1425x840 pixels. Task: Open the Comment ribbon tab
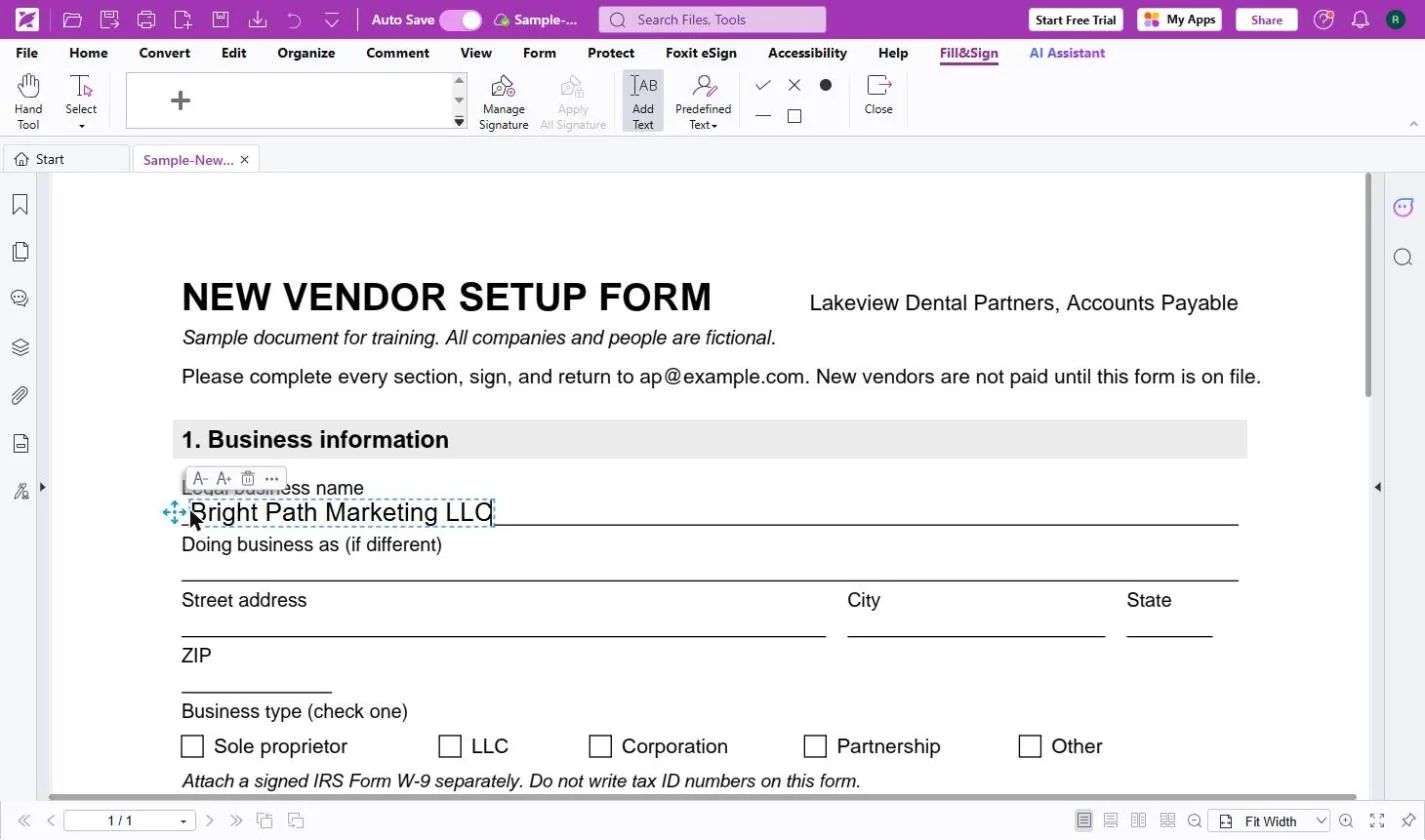pyautogui.click(x=398, y=53)
